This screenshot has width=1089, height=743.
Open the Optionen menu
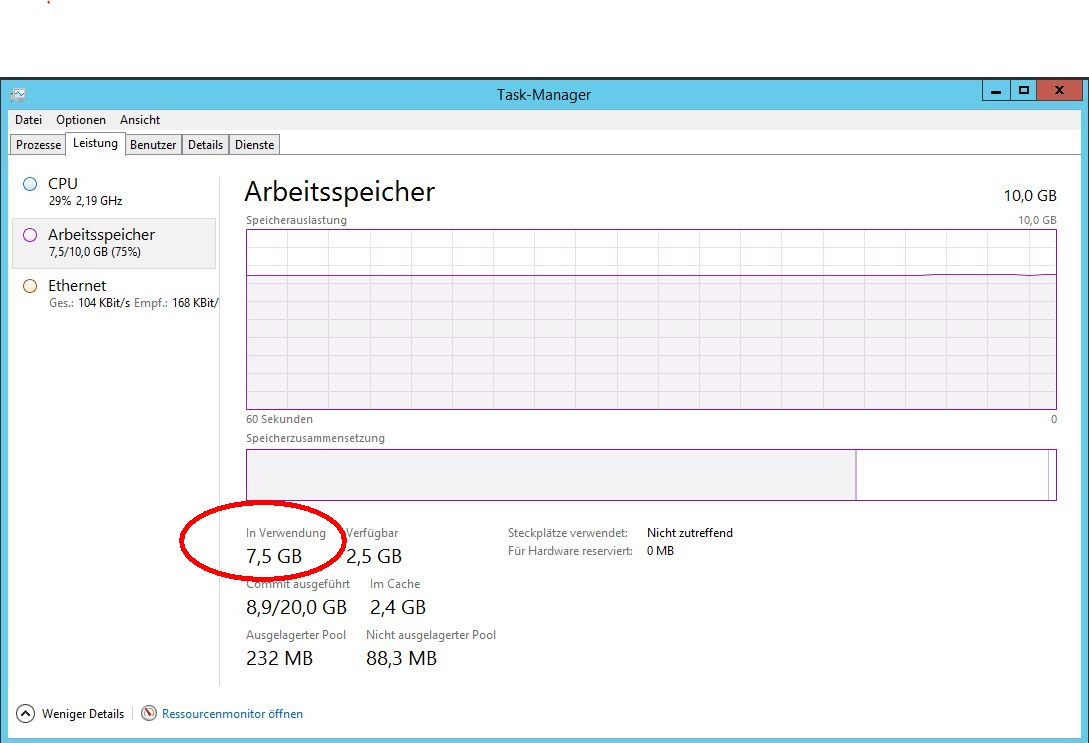tap(80, 120)
